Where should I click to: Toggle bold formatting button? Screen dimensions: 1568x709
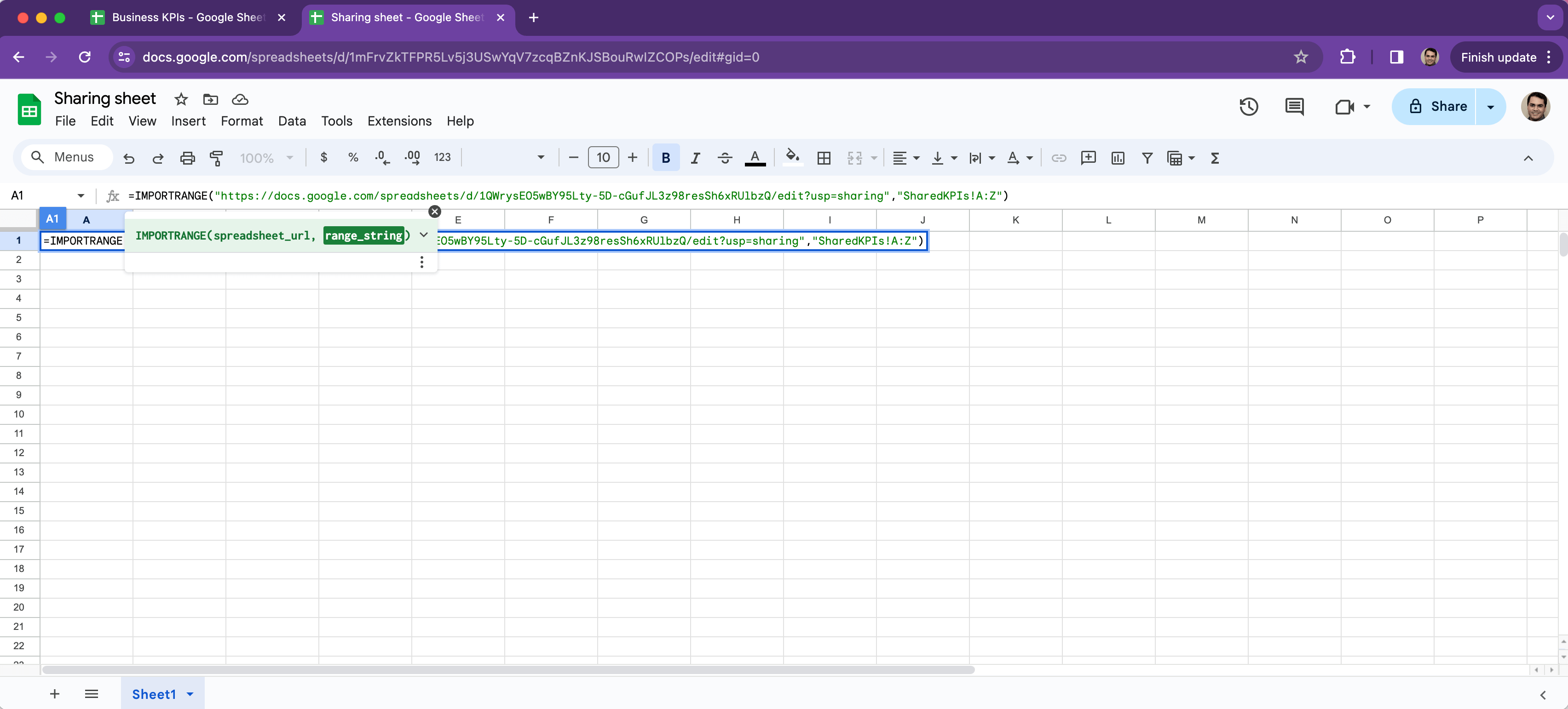[x=665, y=158]
